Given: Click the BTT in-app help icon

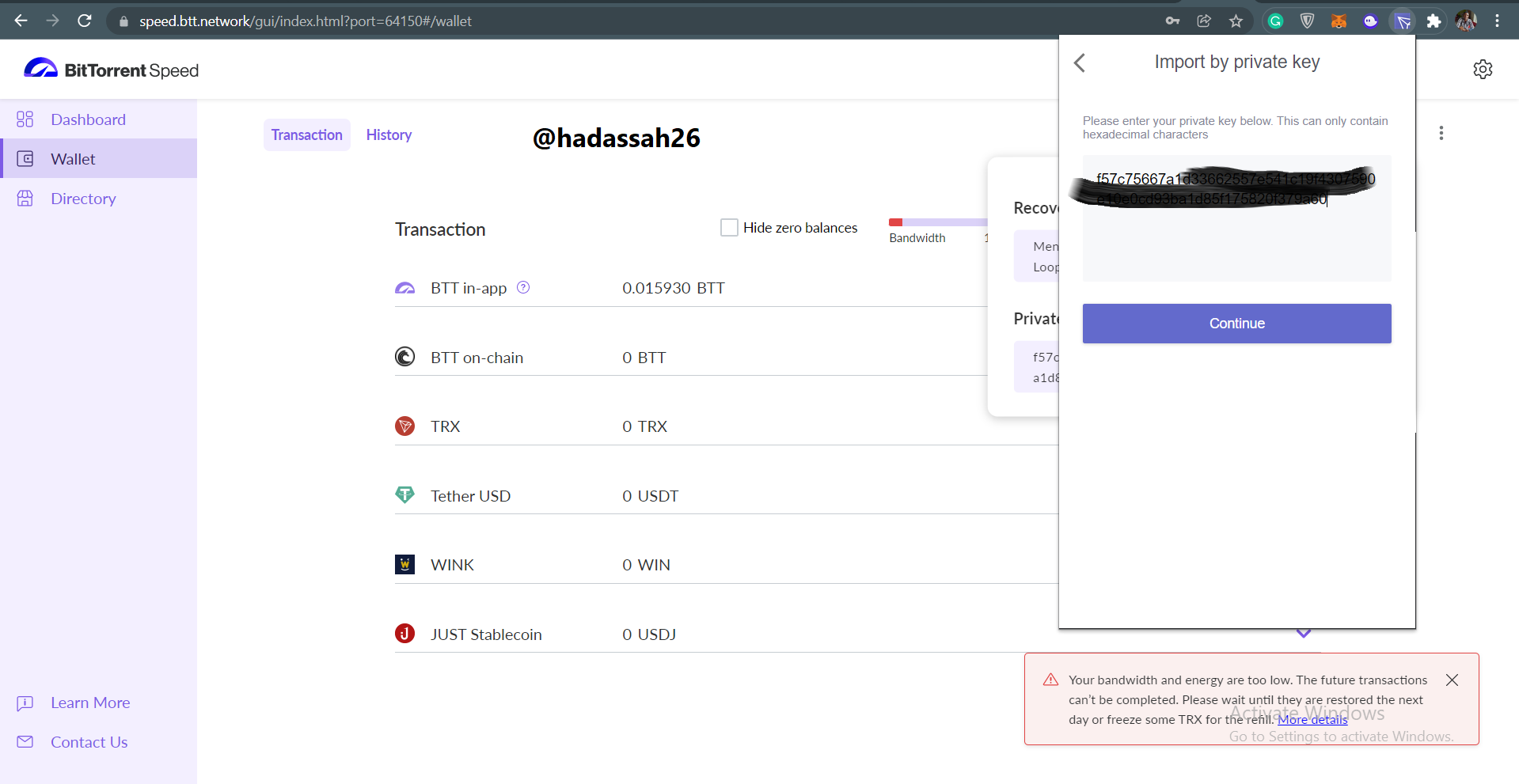Looking at the screenshot, I should [x=523, y=288].
